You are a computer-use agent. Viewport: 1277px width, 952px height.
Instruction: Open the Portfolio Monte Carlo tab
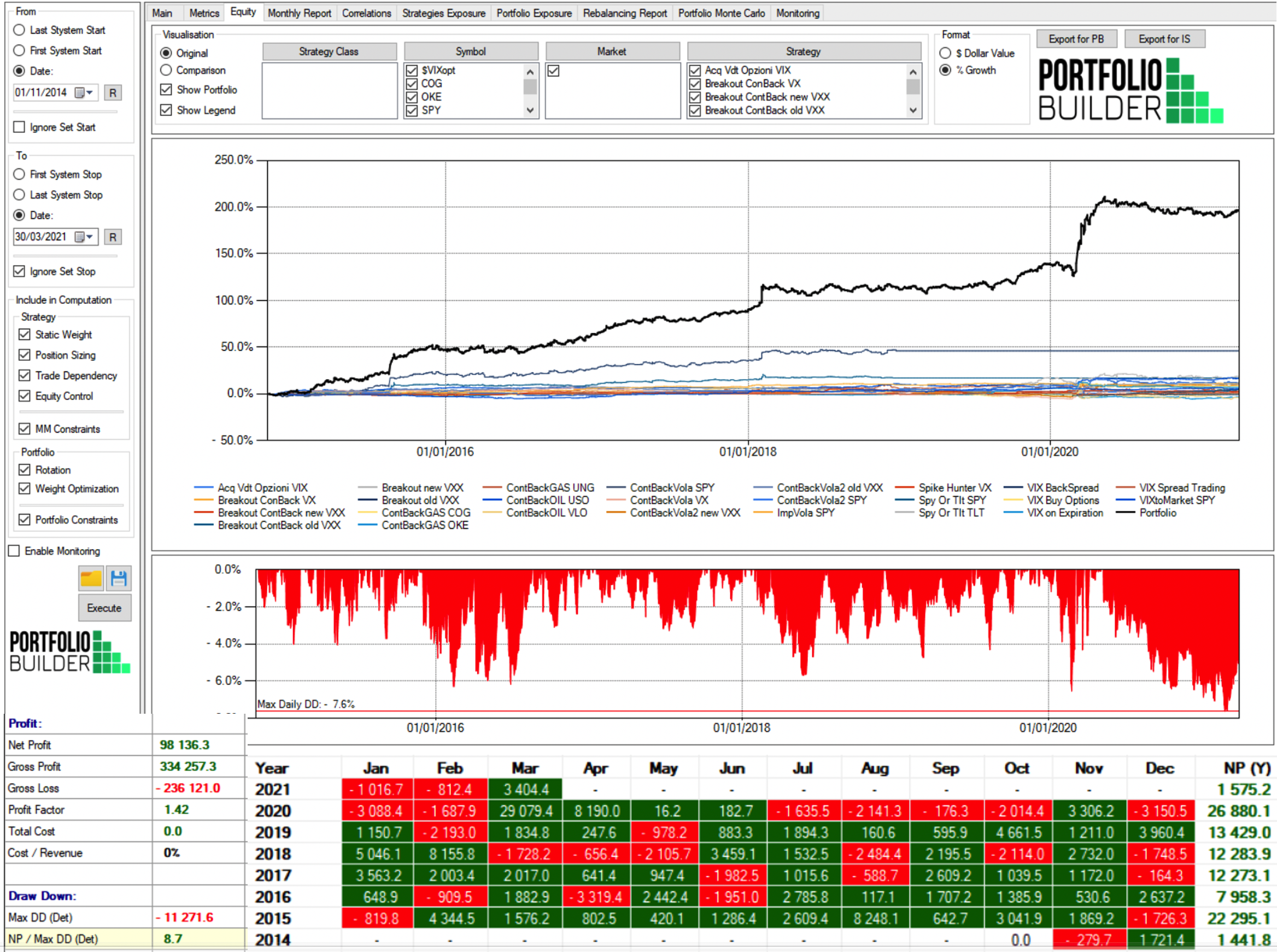721,13
